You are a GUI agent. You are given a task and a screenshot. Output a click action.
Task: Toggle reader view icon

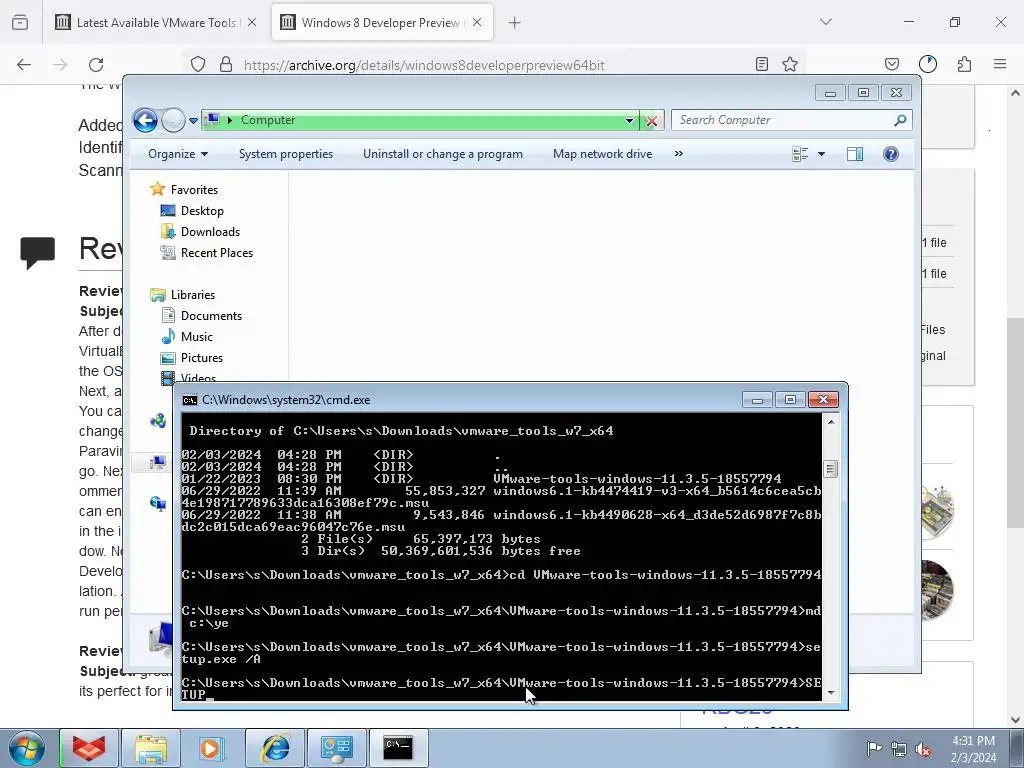pos(761,64)
